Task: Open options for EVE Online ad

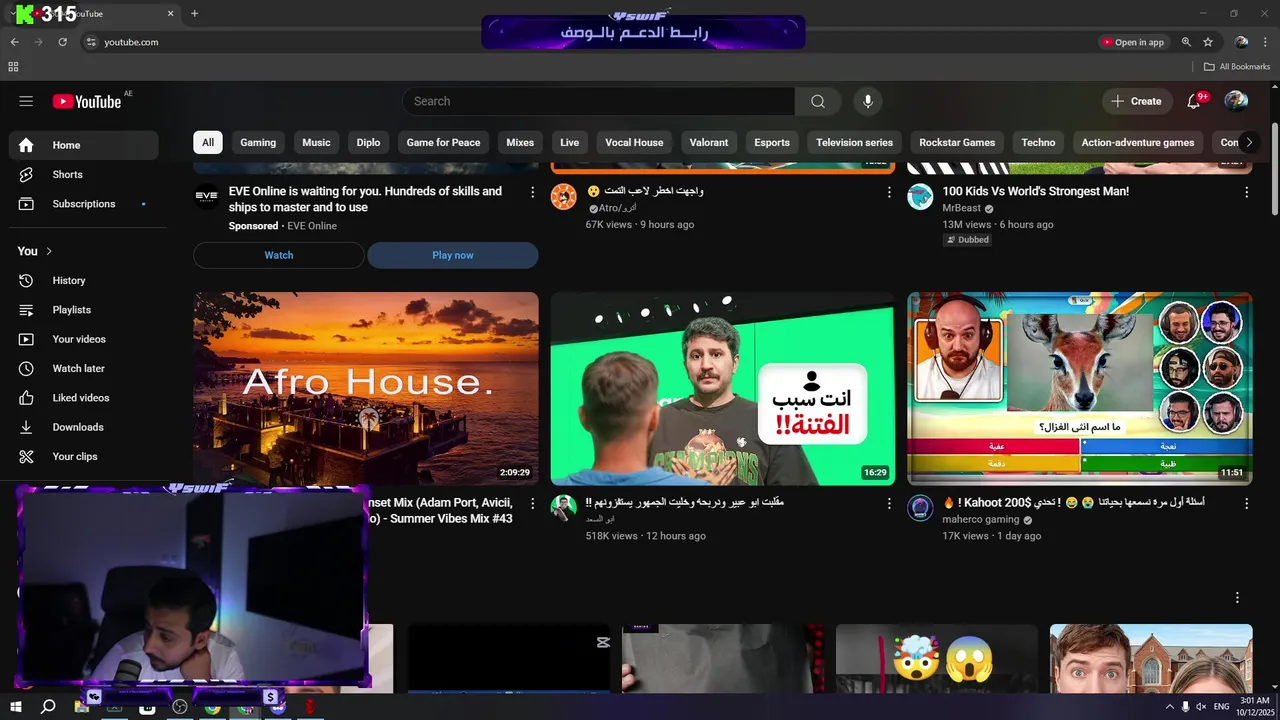Action: coord(532,192)
